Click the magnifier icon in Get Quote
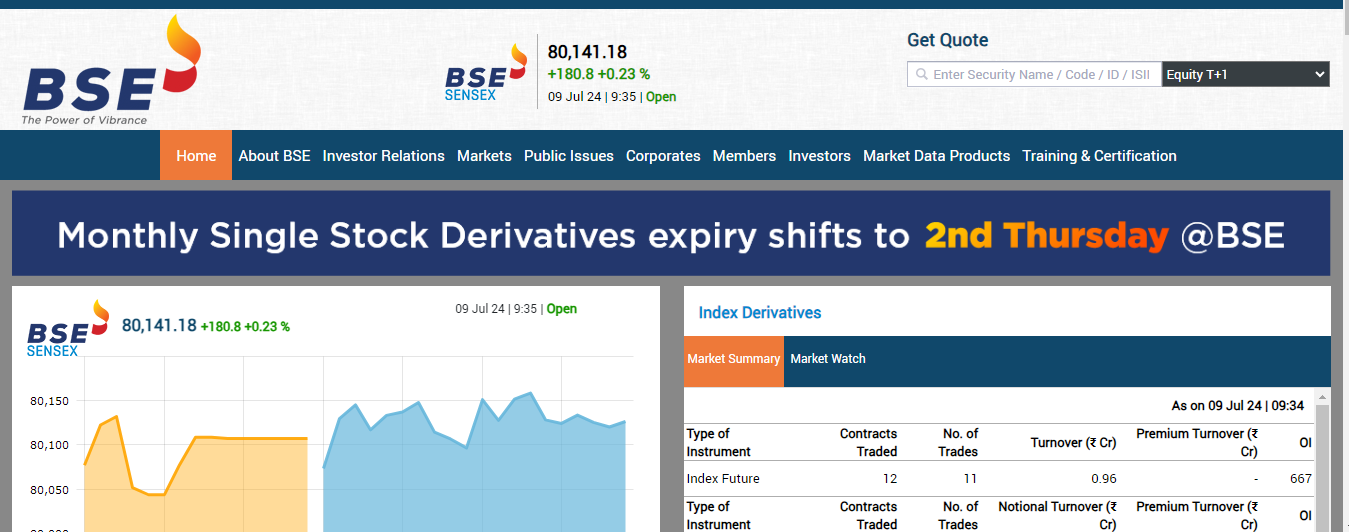Viewport: 1349px width, 532px height. pyautogui.click(x=920, y=75)
